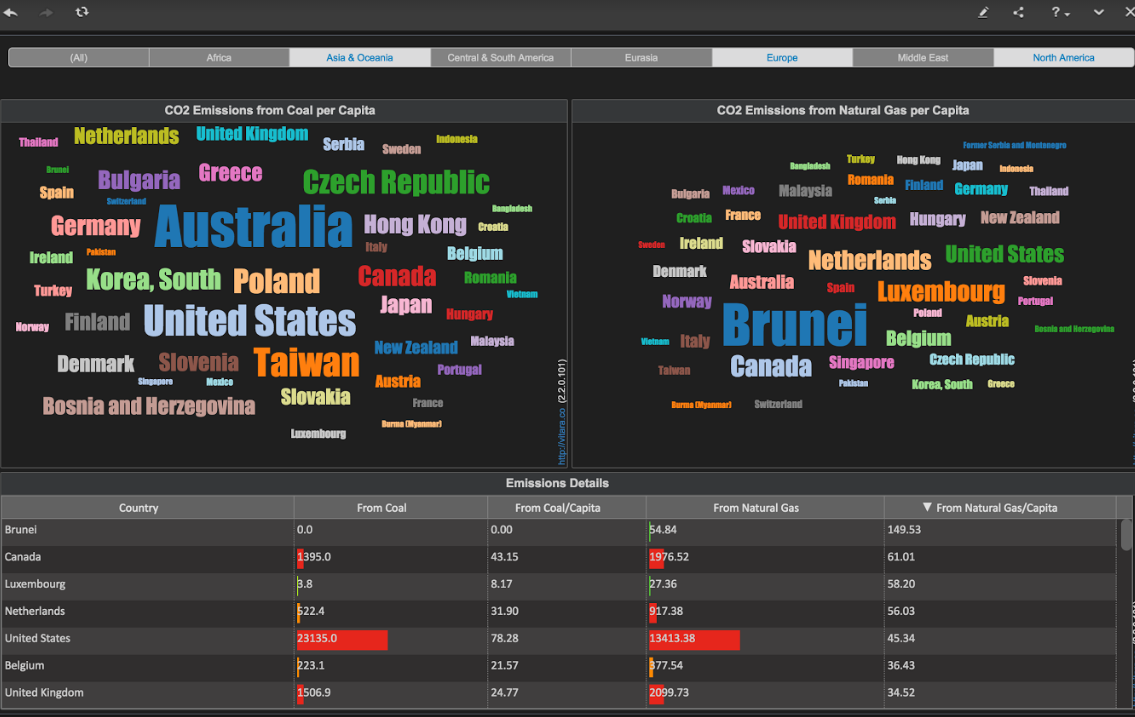Open the Help menu question mark icon
Screen dimensions: 1135x717
coord(1055,12)
